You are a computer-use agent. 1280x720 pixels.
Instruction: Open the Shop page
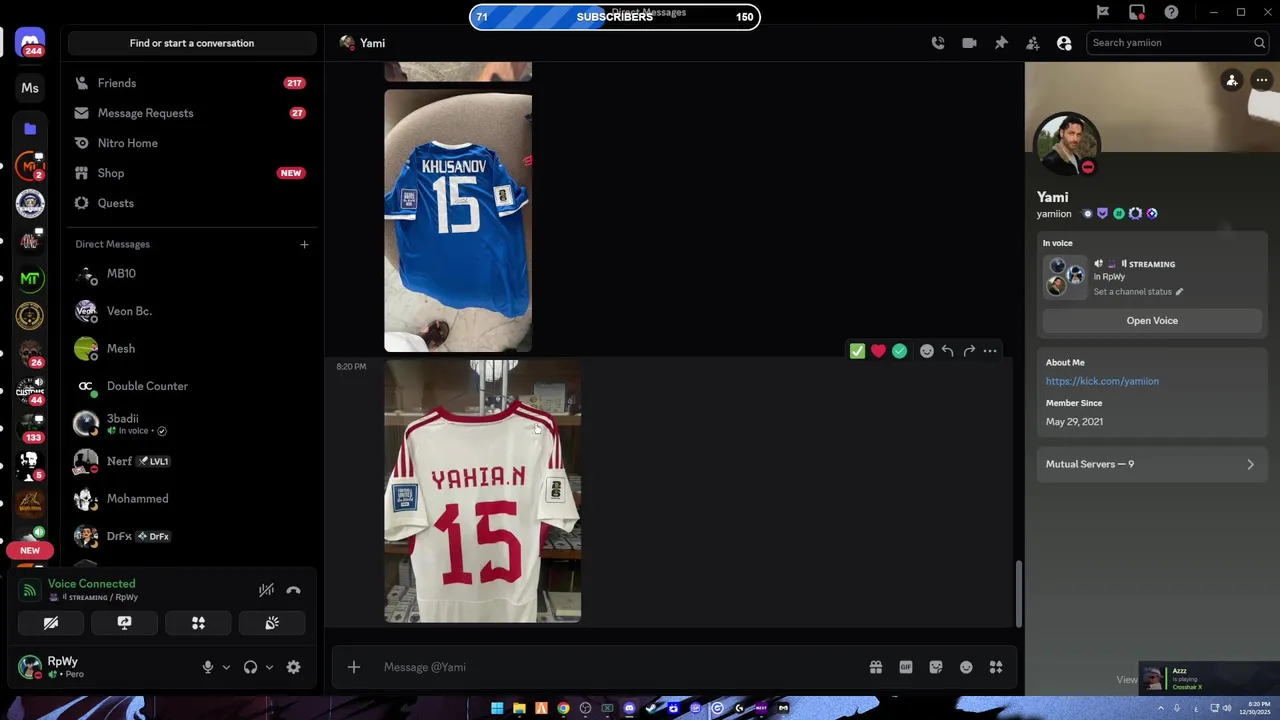point(190,173)
